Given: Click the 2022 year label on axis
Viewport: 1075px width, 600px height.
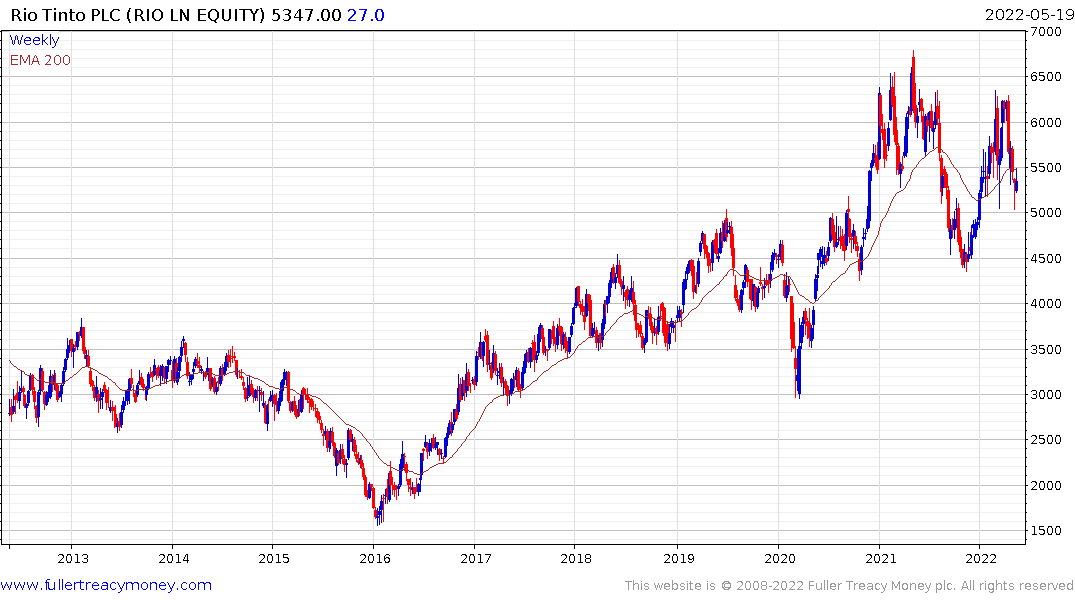Looking at the screenshot, I should (x=981, y=558).
